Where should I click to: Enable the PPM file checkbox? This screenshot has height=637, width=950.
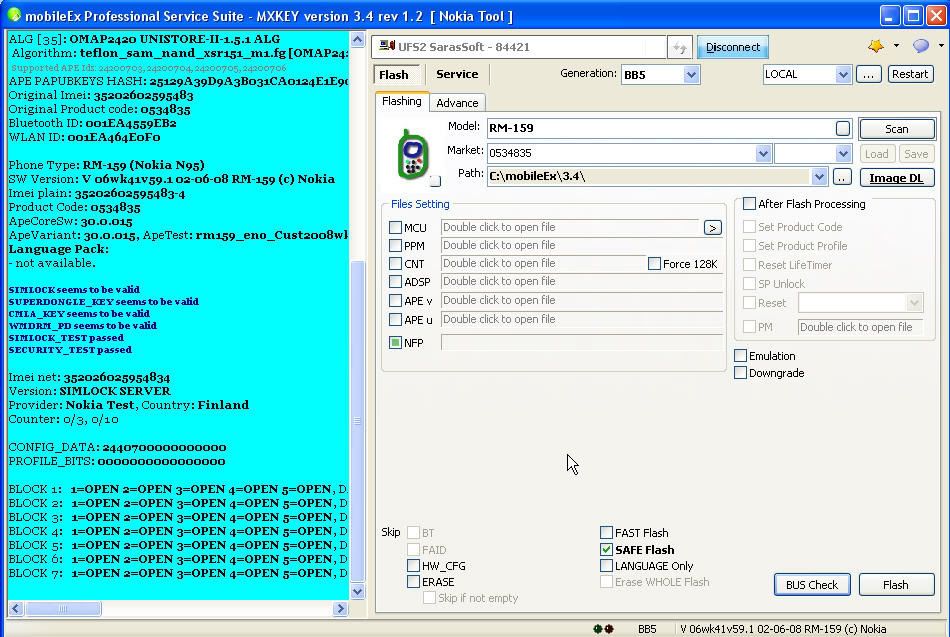click(395, 246)
